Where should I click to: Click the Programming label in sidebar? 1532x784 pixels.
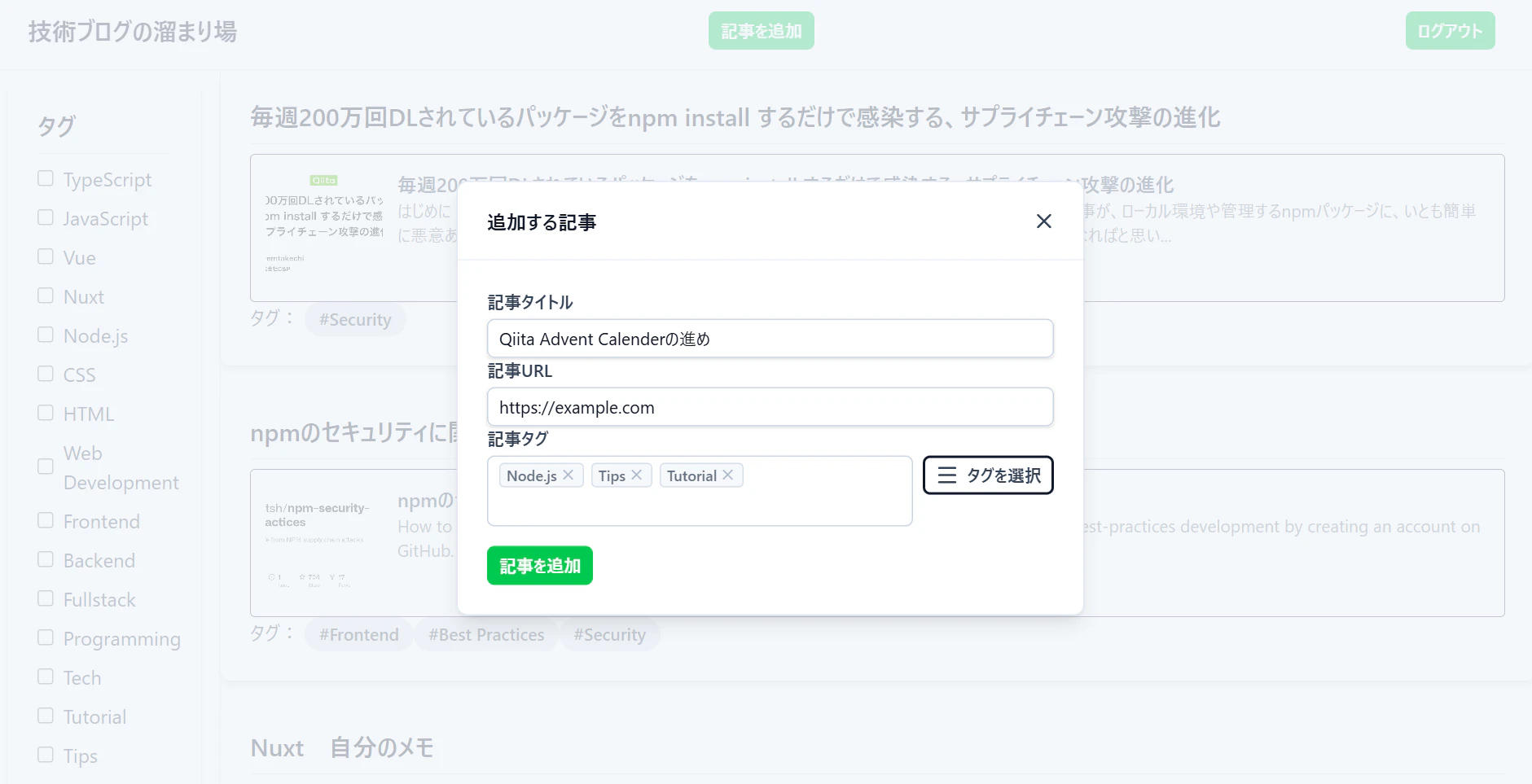tap(122, 639)
